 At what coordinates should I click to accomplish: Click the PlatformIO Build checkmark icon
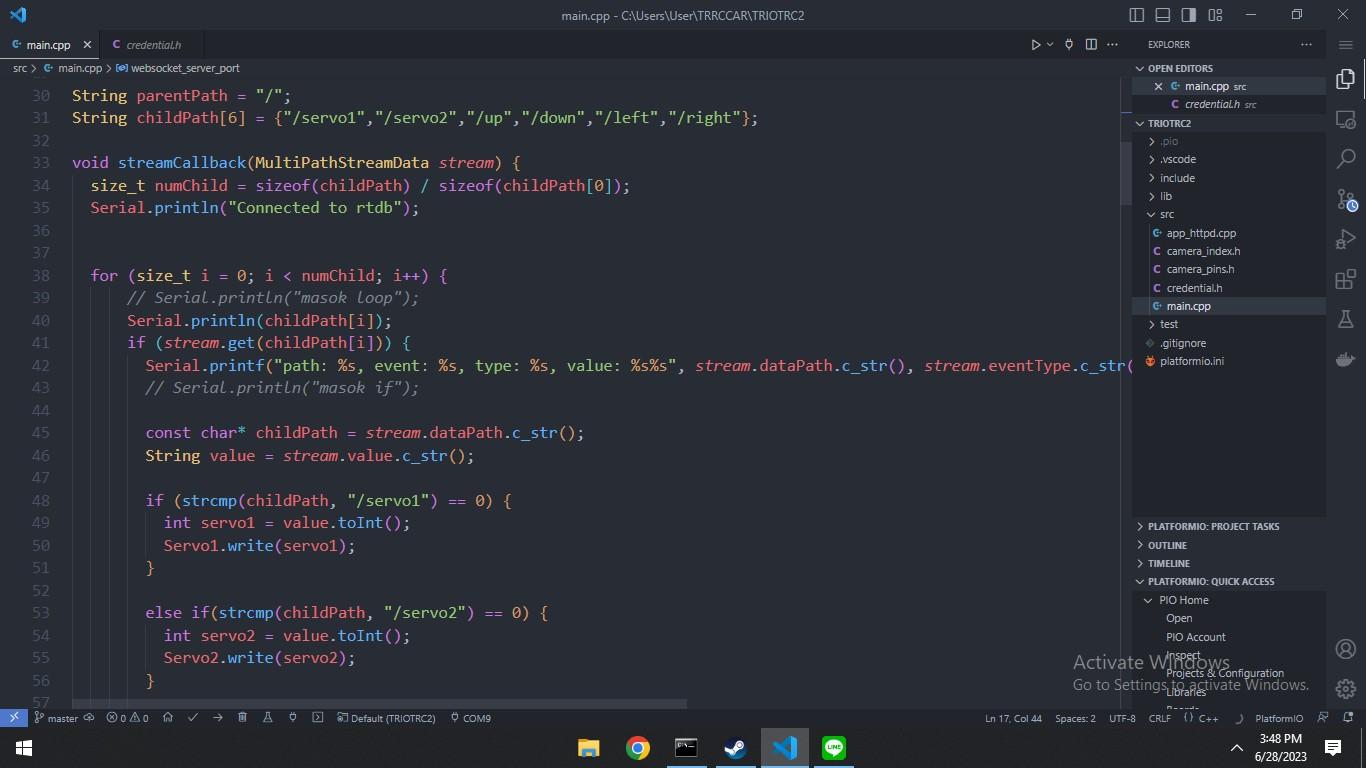[193, 718]
